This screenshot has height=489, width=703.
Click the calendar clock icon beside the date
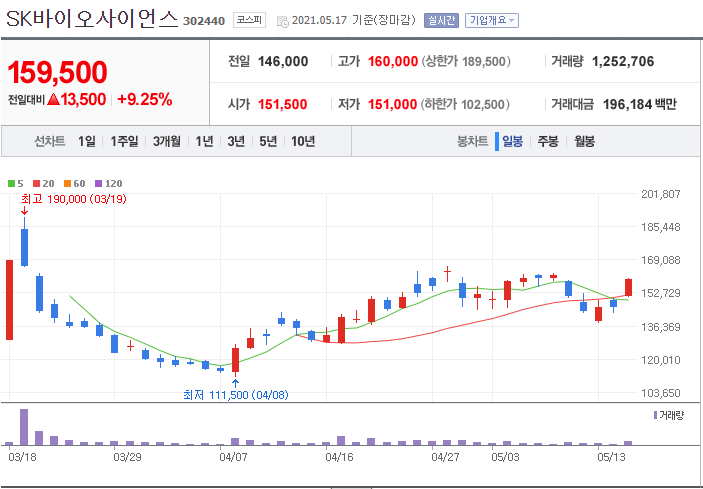point(283,21)
